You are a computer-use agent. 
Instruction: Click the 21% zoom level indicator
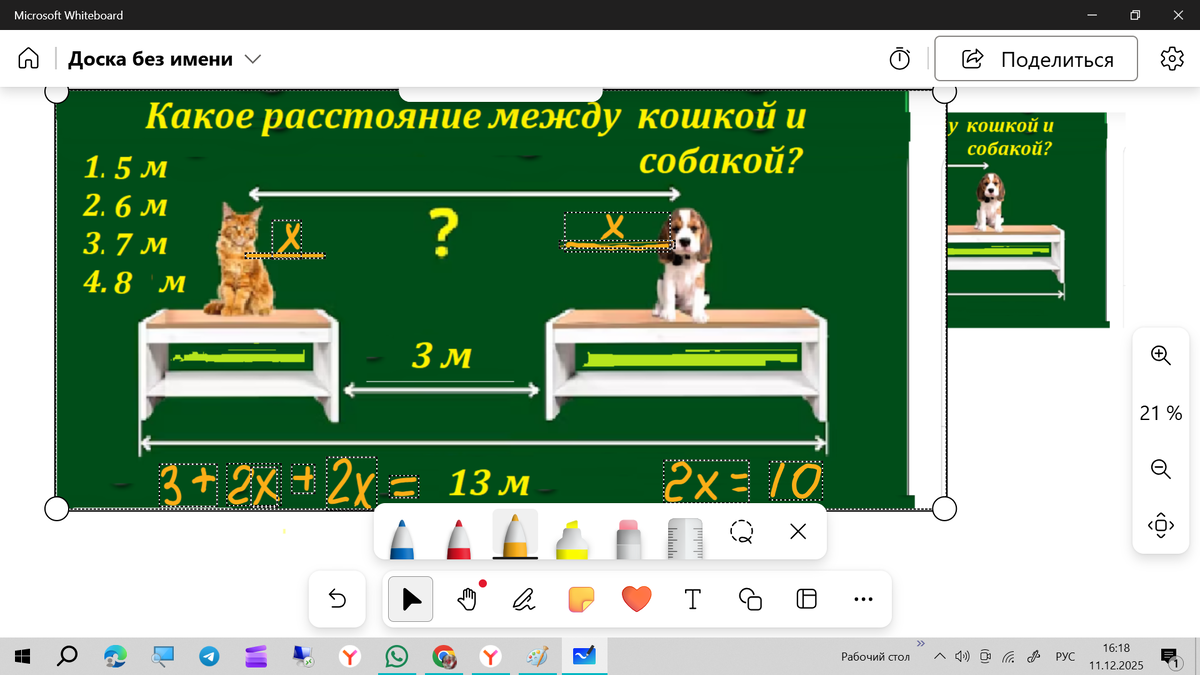click(1159, 412)
